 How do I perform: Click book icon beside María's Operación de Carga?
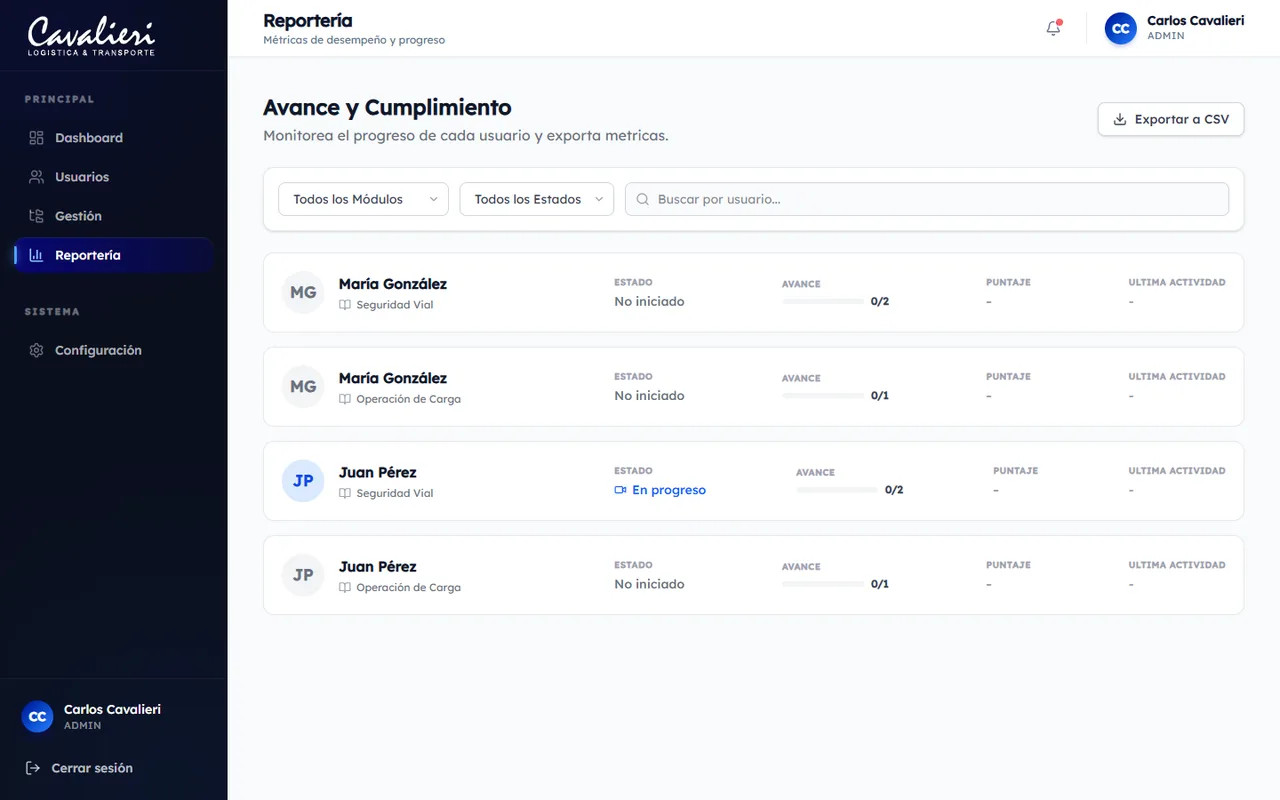click(x=345, y=399)
